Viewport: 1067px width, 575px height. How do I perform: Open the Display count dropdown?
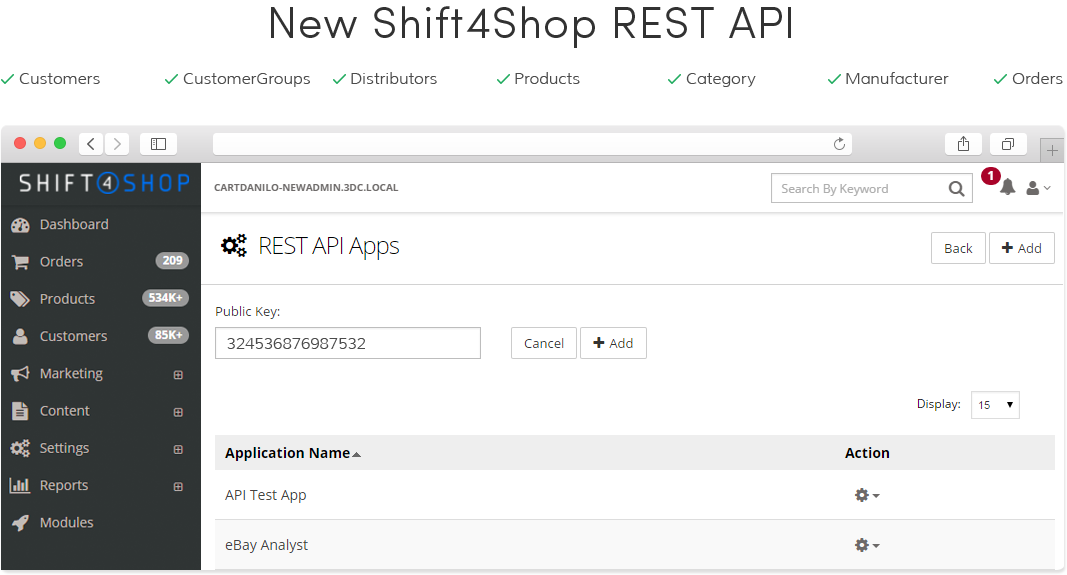point(995,405)
